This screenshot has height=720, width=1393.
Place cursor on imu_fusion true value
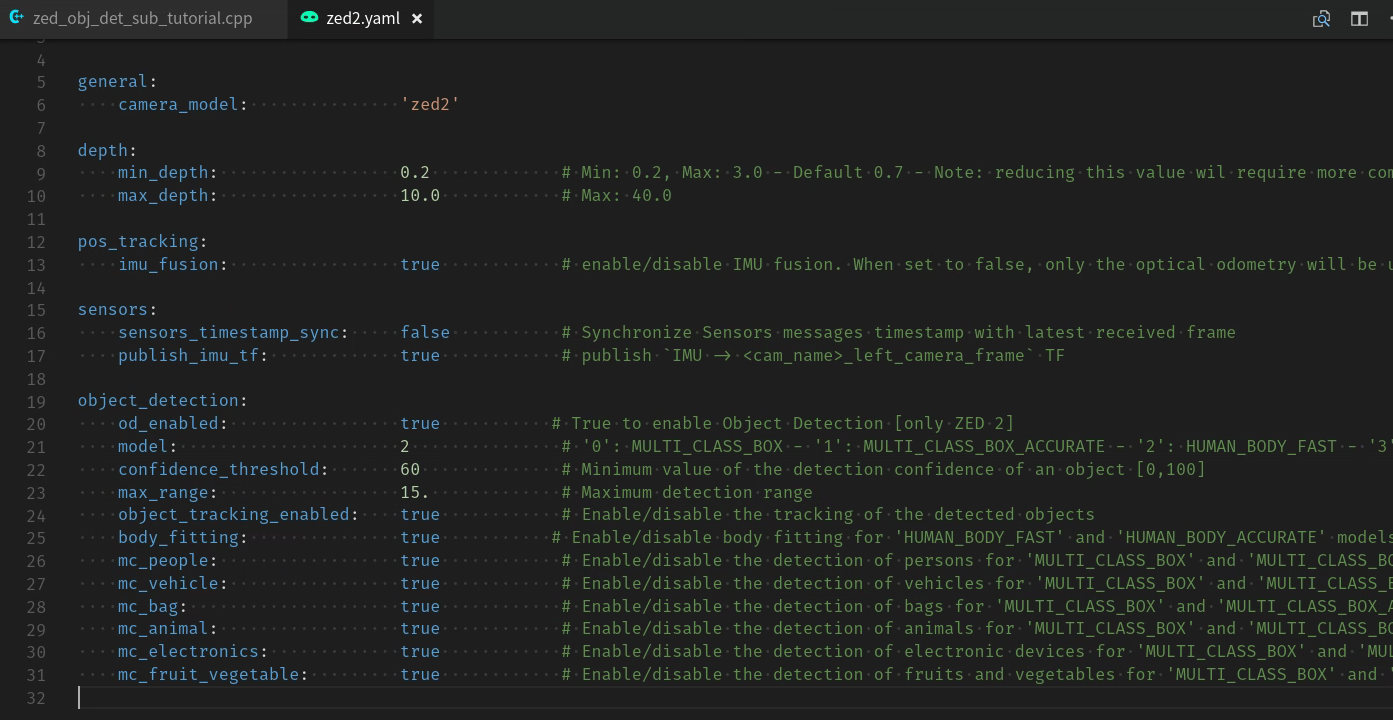[x=420, y=264]
